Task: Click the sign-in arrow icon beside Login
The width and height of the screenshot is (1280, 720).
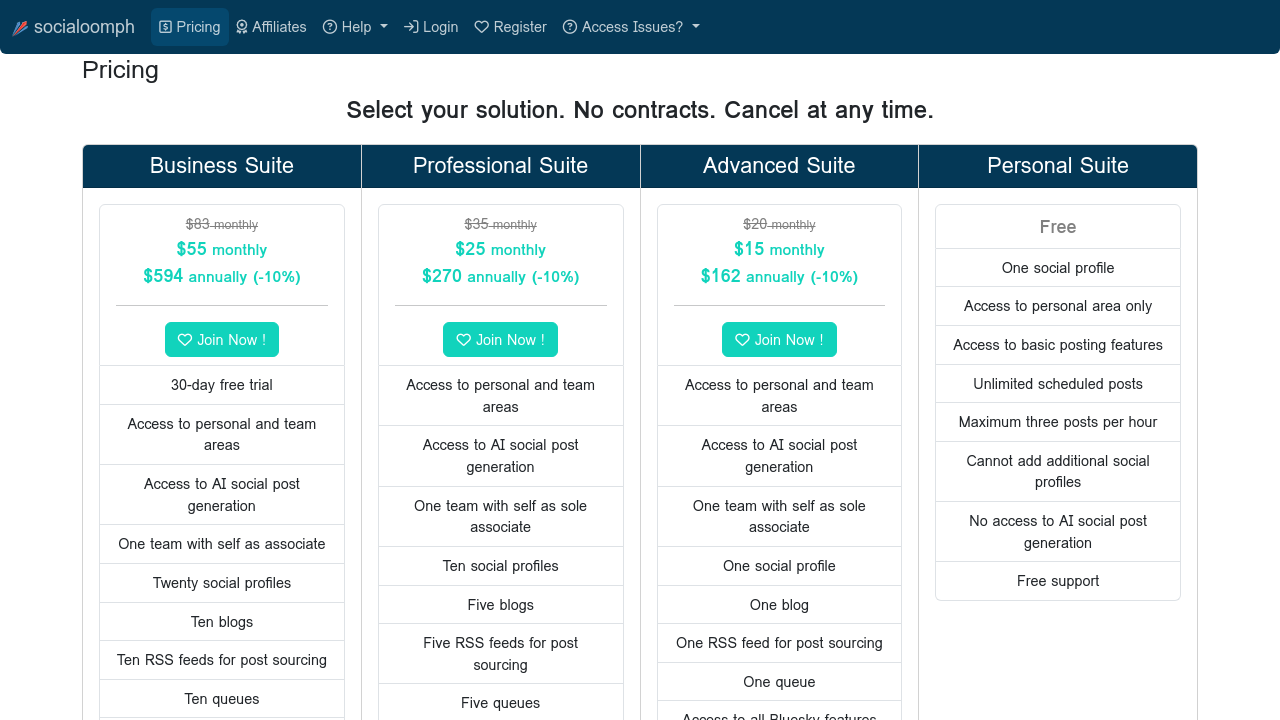Action: (411, 27)
